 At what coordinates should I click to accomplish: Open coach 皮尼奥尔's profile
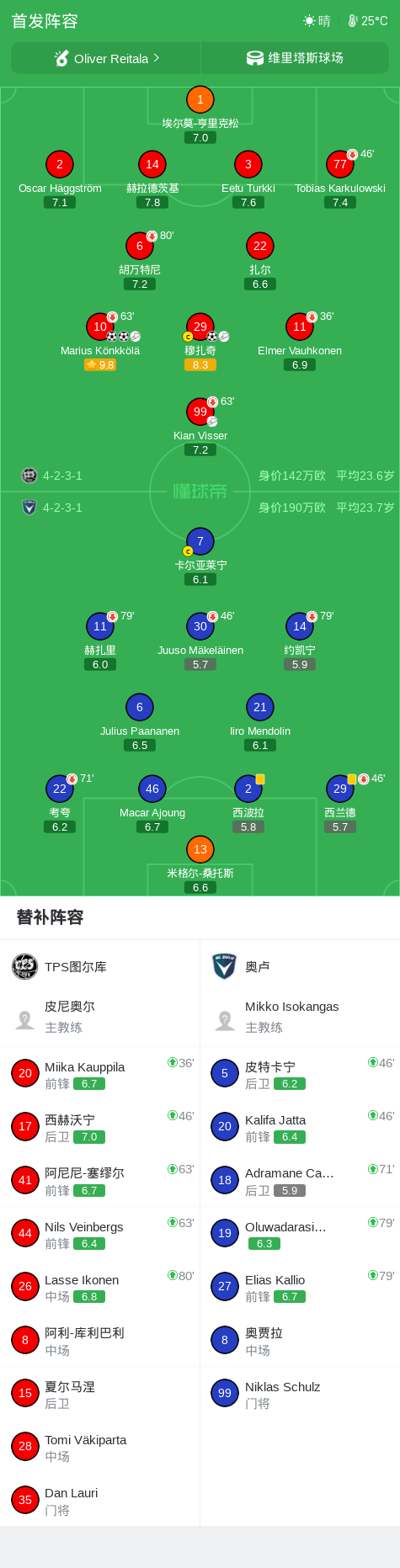pyautogui.click(x=100, y=1017)
